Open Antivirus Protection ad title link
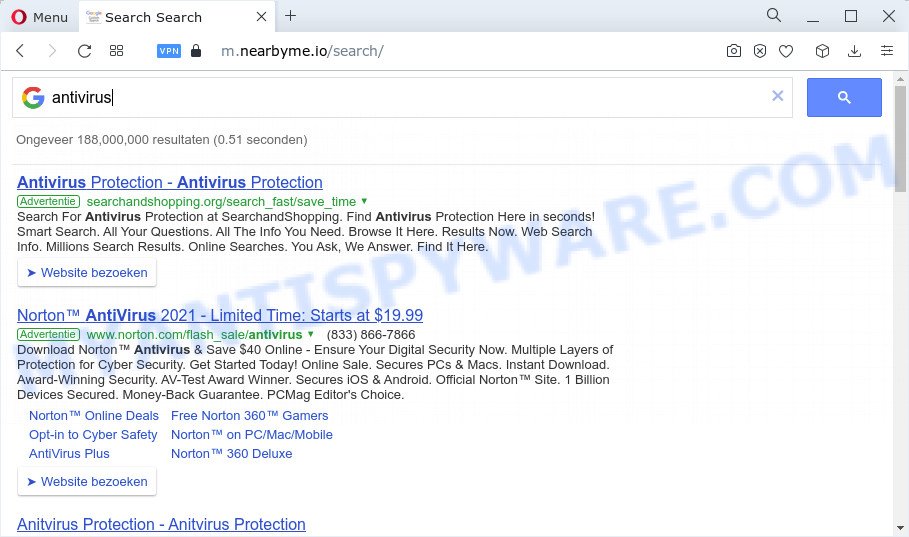 click(x=170, y=182)
